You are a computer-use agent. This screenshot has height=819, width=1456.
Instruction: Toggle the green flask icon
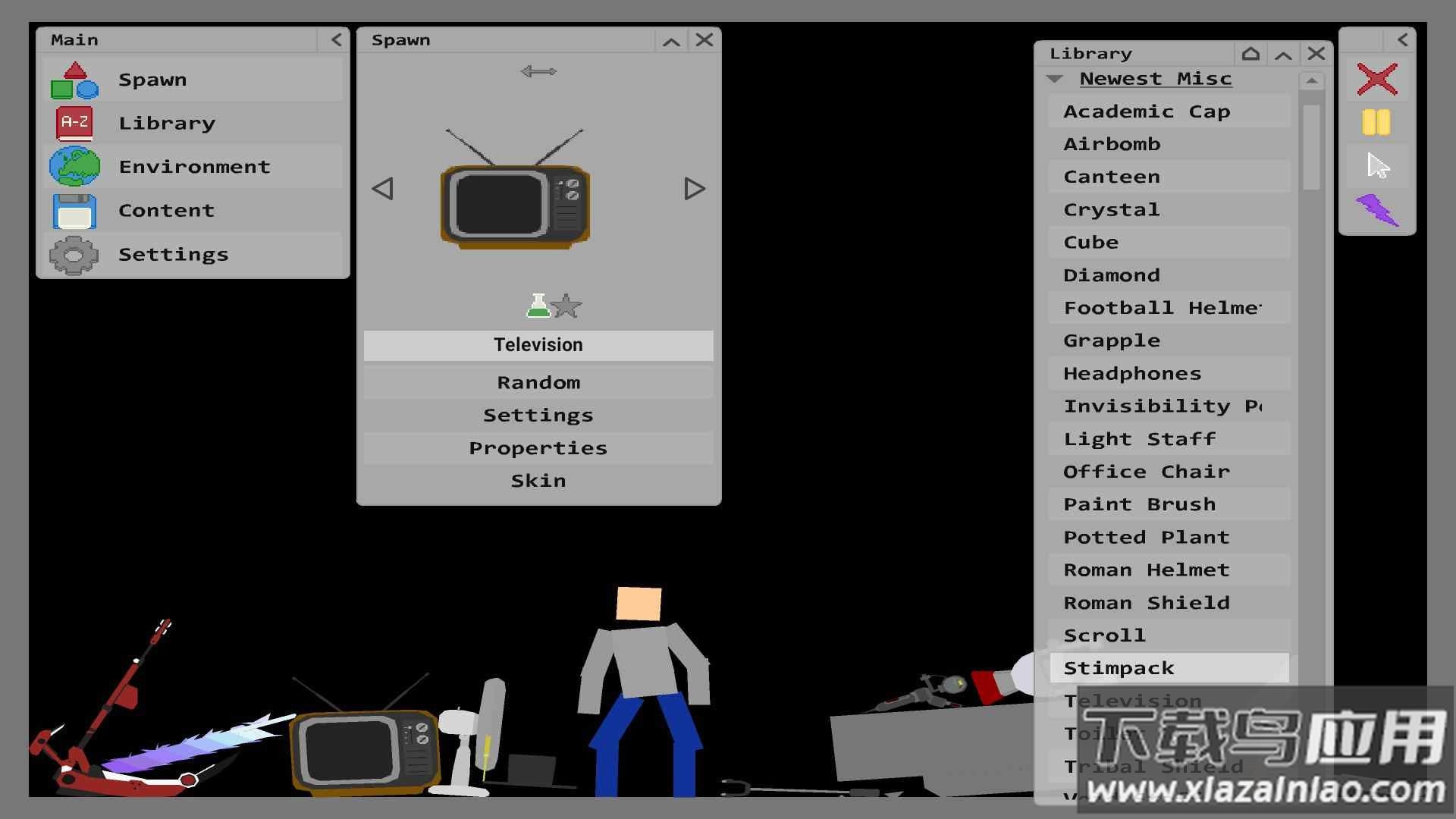[538, 306]
